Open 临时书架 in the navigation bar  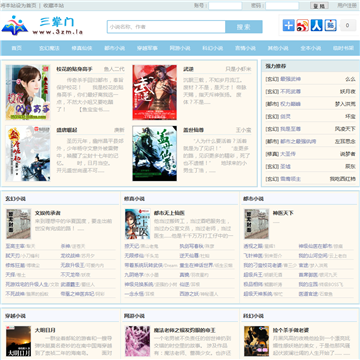point(343,48)
